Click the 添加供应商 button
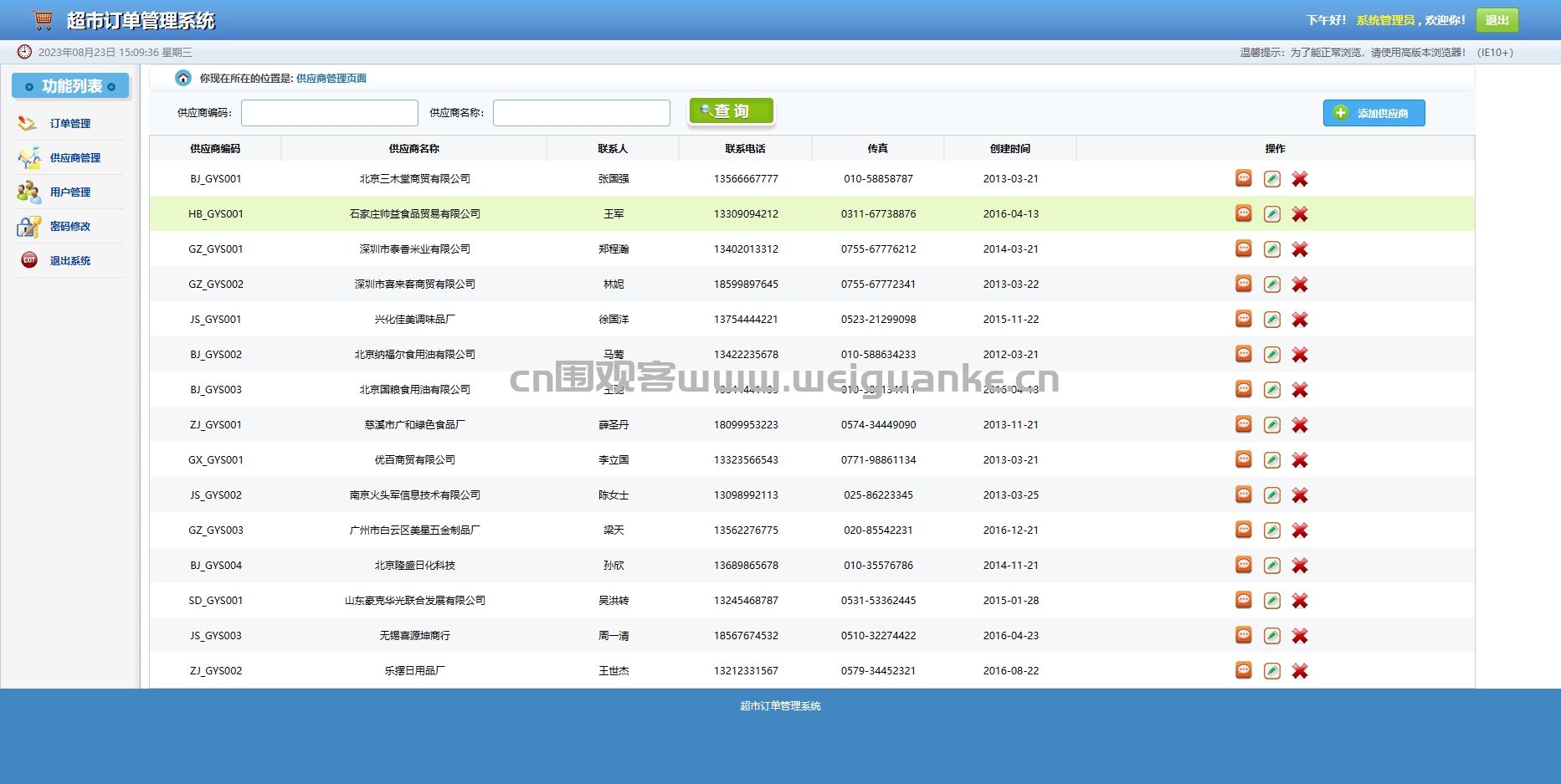Viewport: 1561px width, 784px height. point(1374,113)
